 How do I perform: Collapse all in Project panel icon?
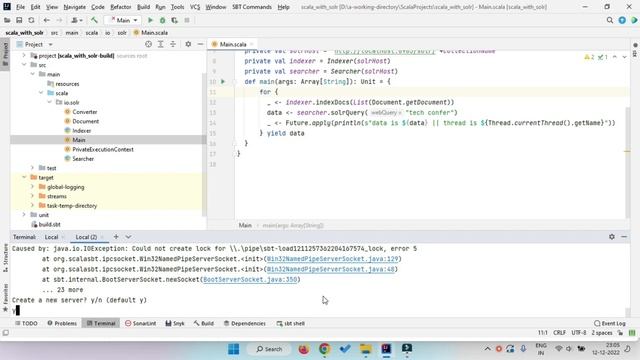173,44
